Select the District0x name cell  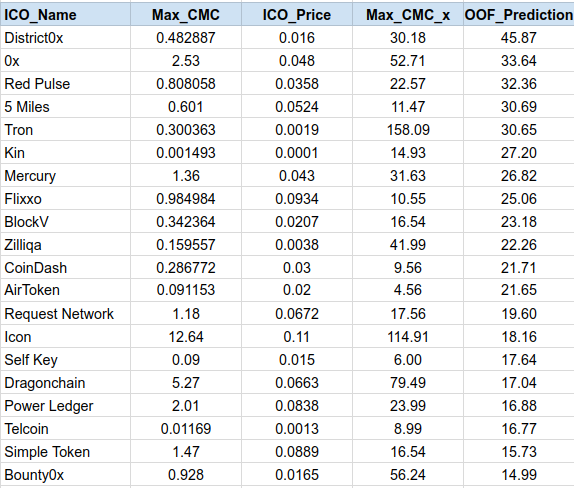[65, 37]
